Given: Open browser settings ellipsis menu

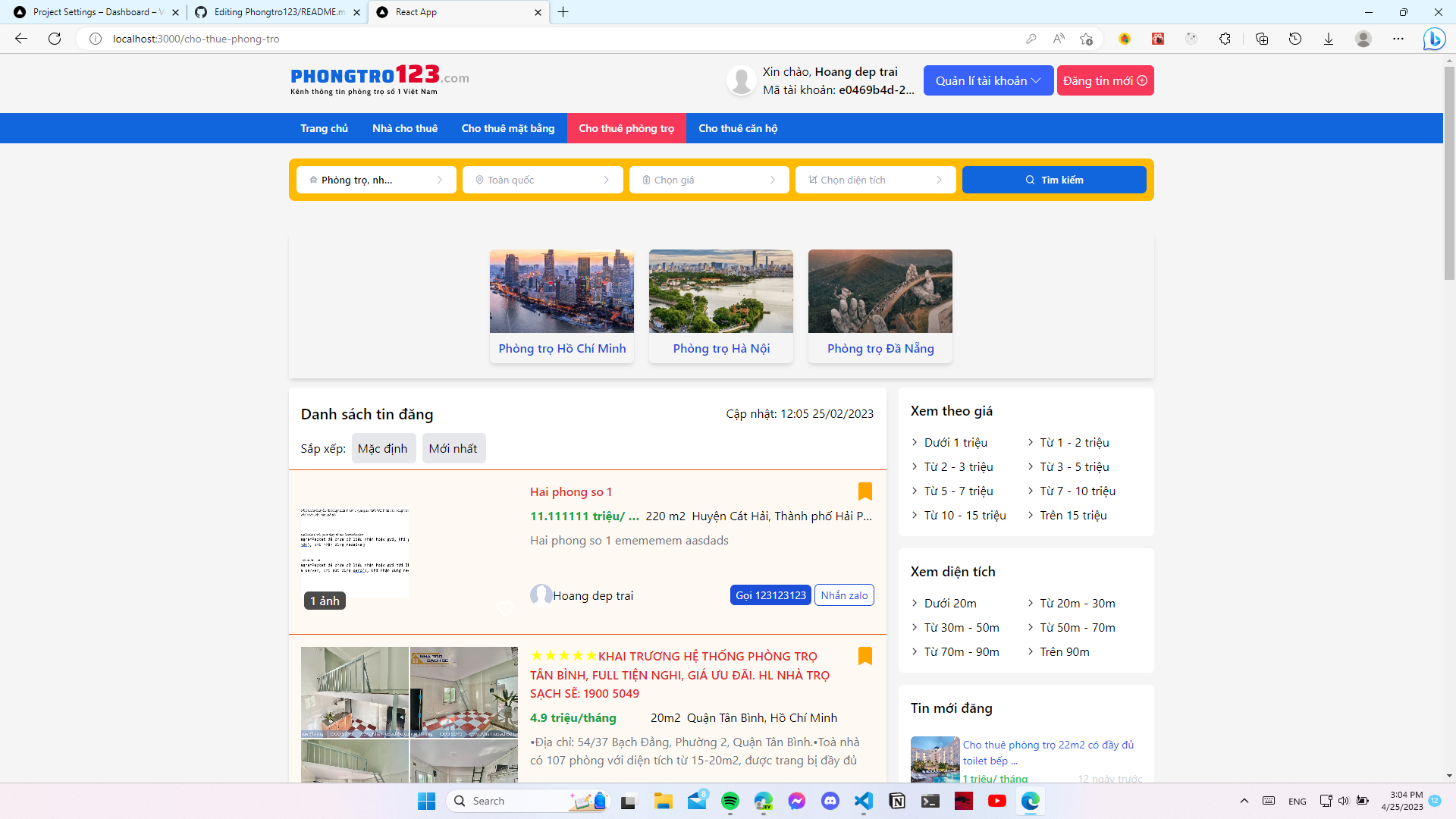Looking at the screenshot, I should point(1398,39).
